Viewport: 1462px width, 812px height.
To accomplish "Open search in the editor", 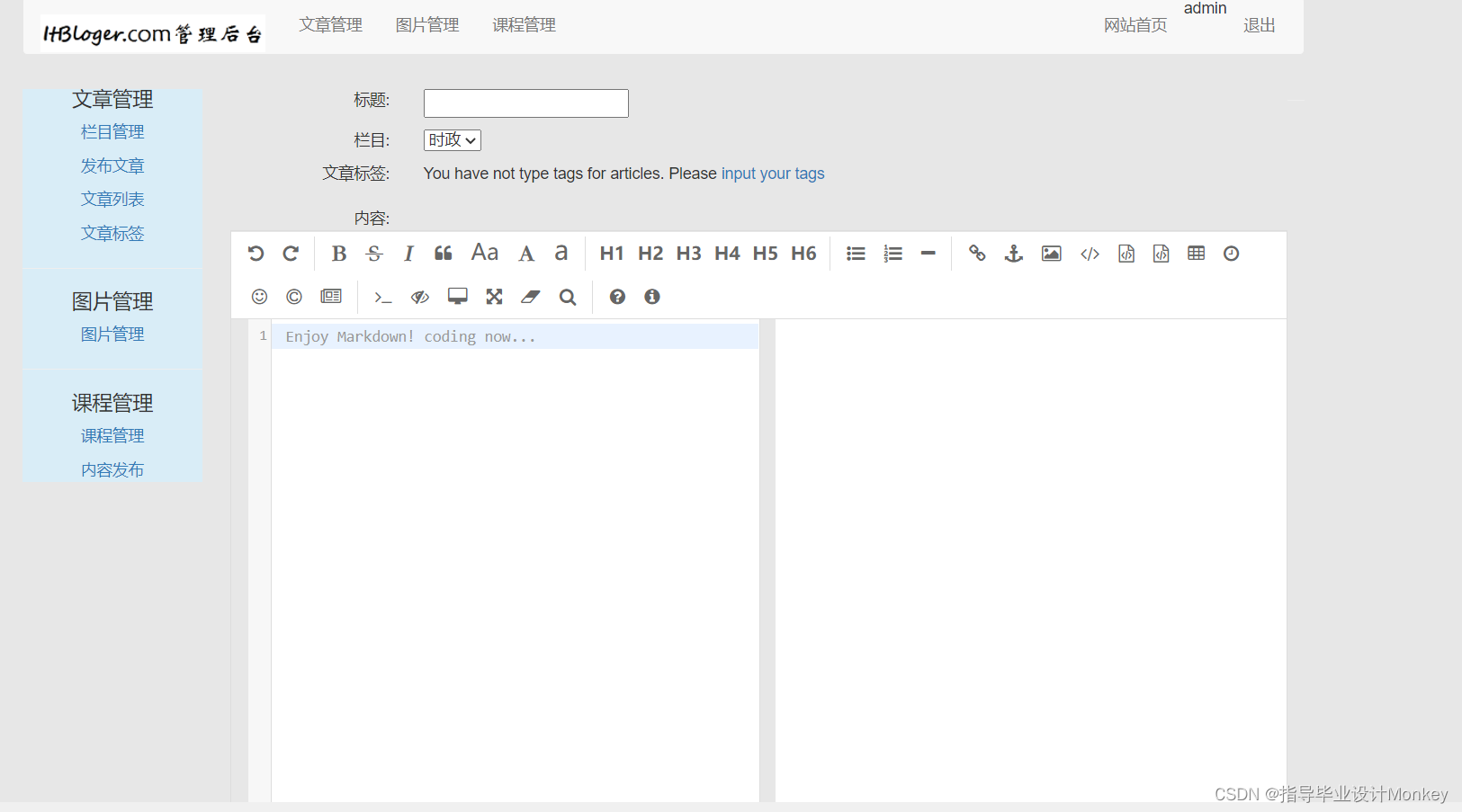I will tap(568, 297).
